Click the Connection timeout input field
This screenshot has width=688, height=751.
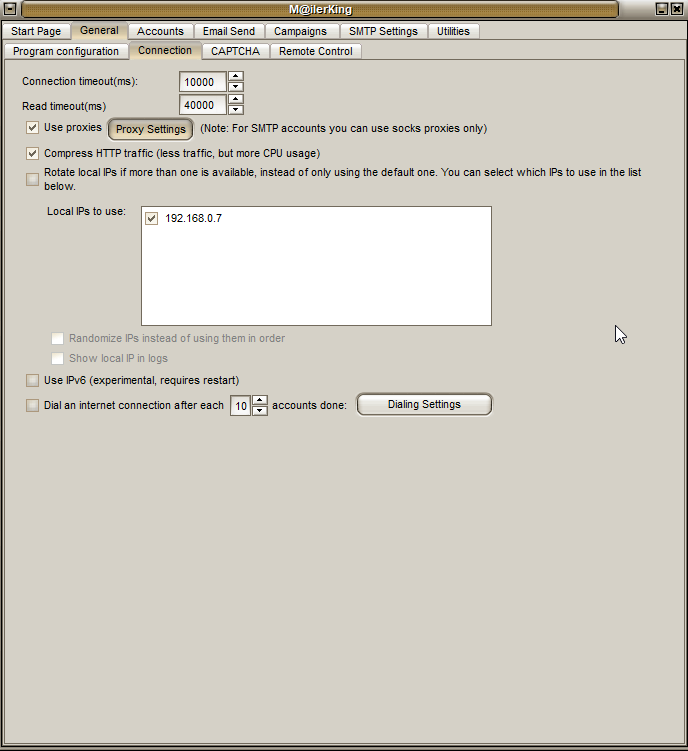203,82
